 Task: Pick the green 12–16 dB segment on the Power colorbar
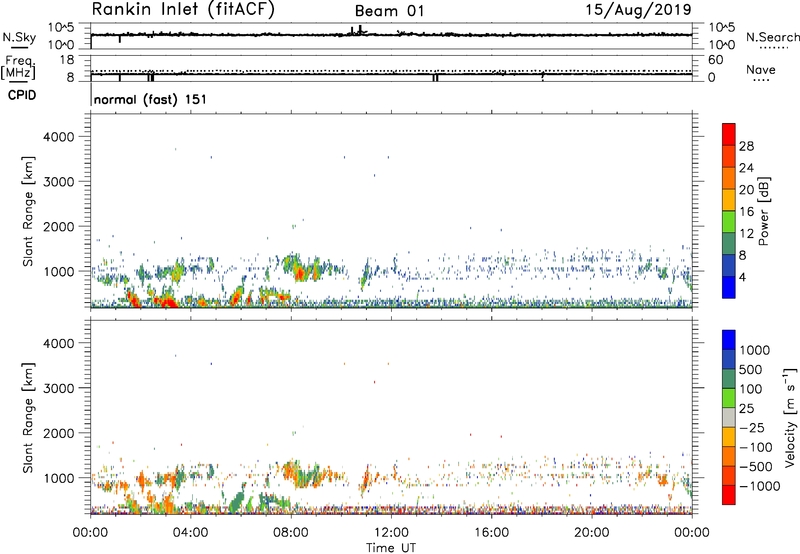[x=729, y=221]
